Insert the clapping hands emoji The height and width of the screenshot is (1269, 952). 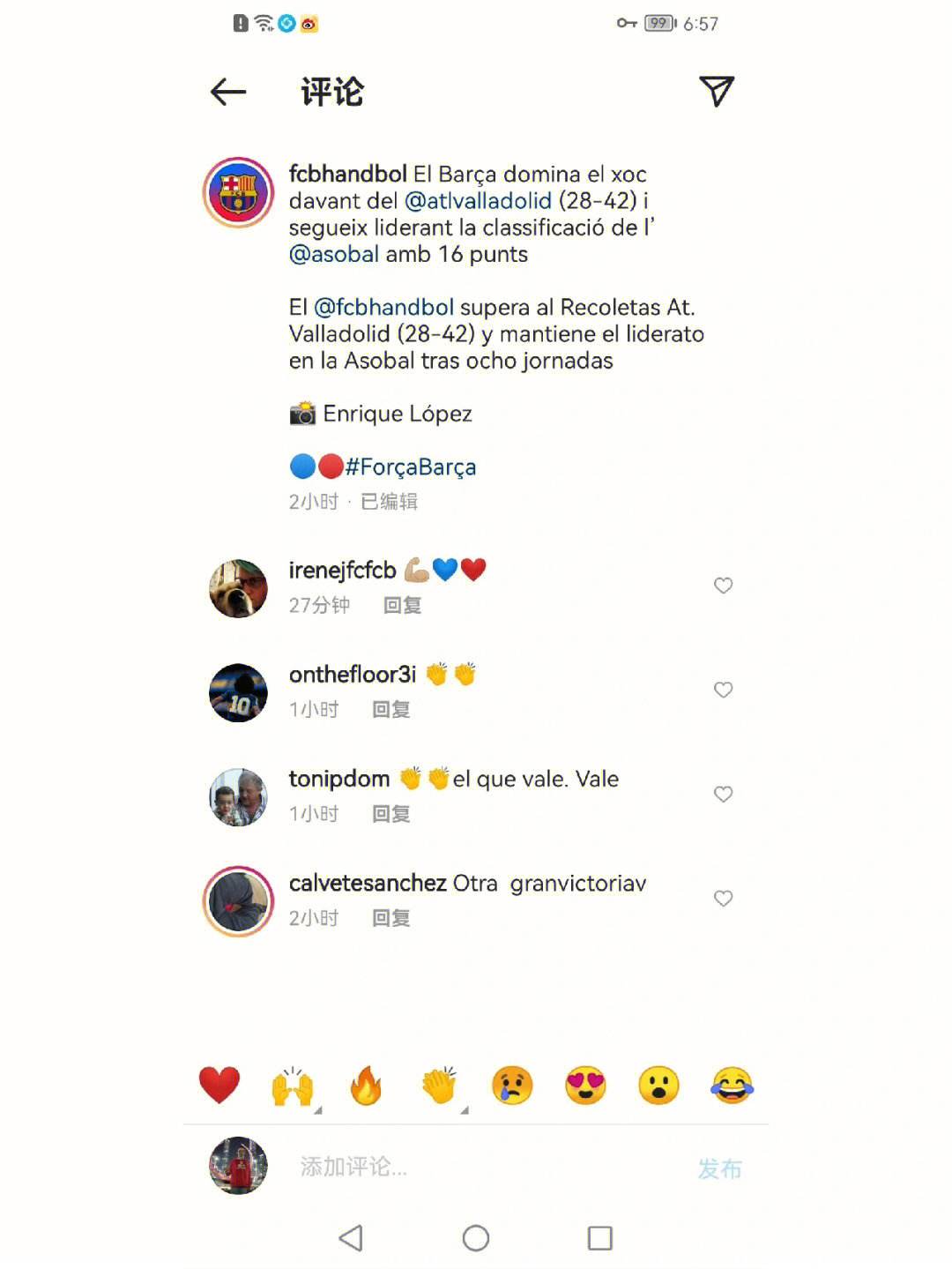[439, 1086]
